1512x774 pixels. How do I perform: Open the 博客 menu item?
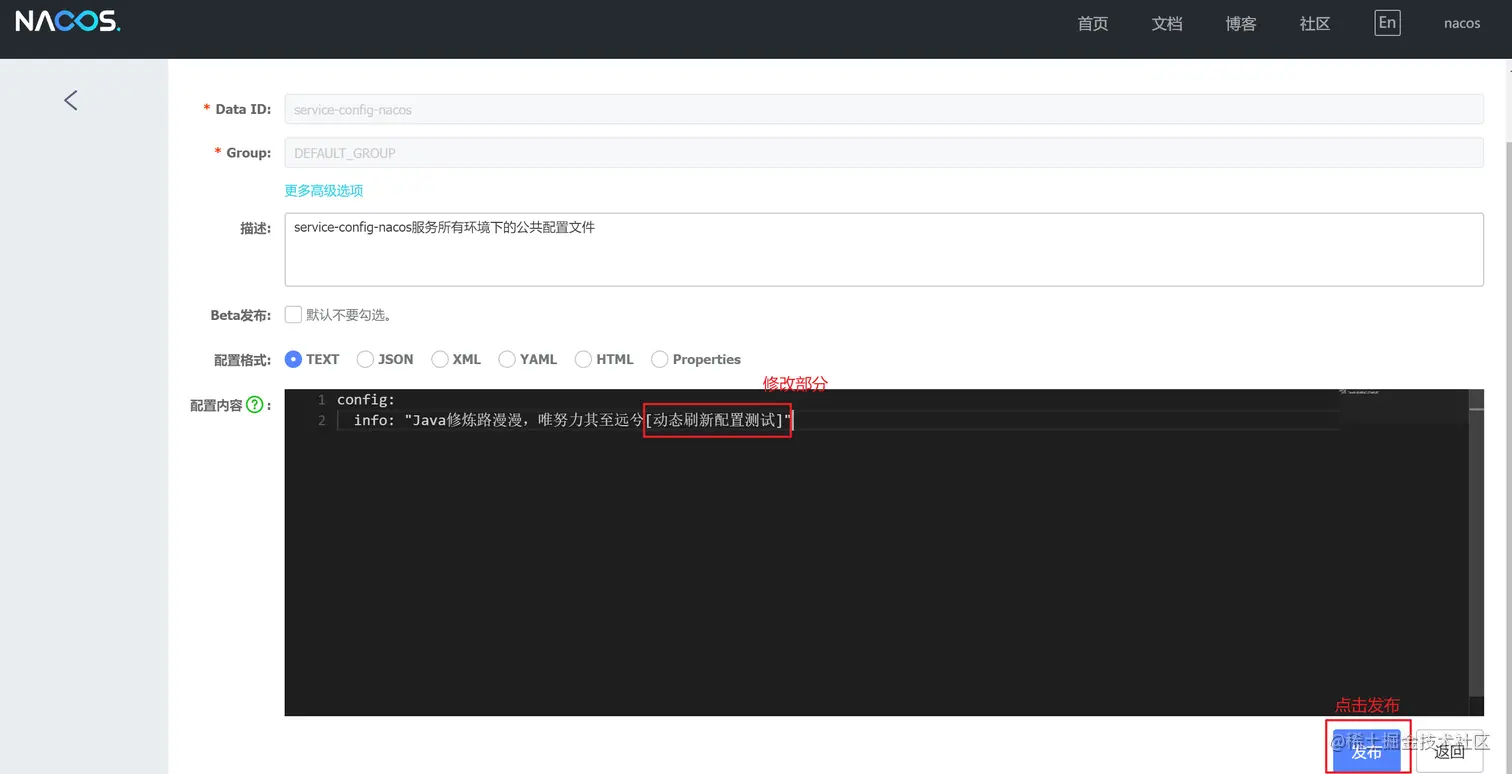(1241, 23)
